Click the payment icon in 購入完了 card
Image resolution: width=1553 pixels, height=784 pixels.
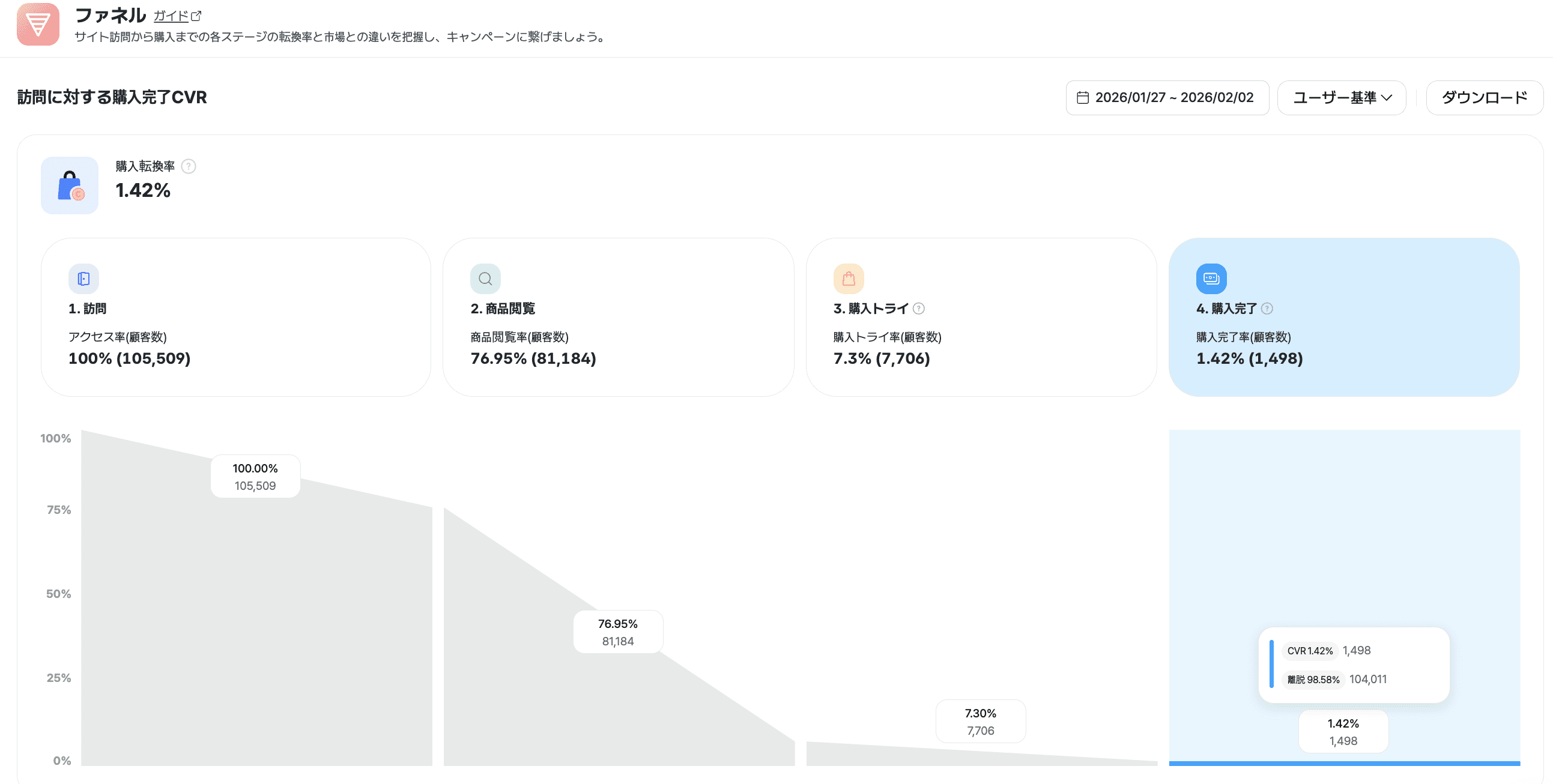click(1211, 279)
